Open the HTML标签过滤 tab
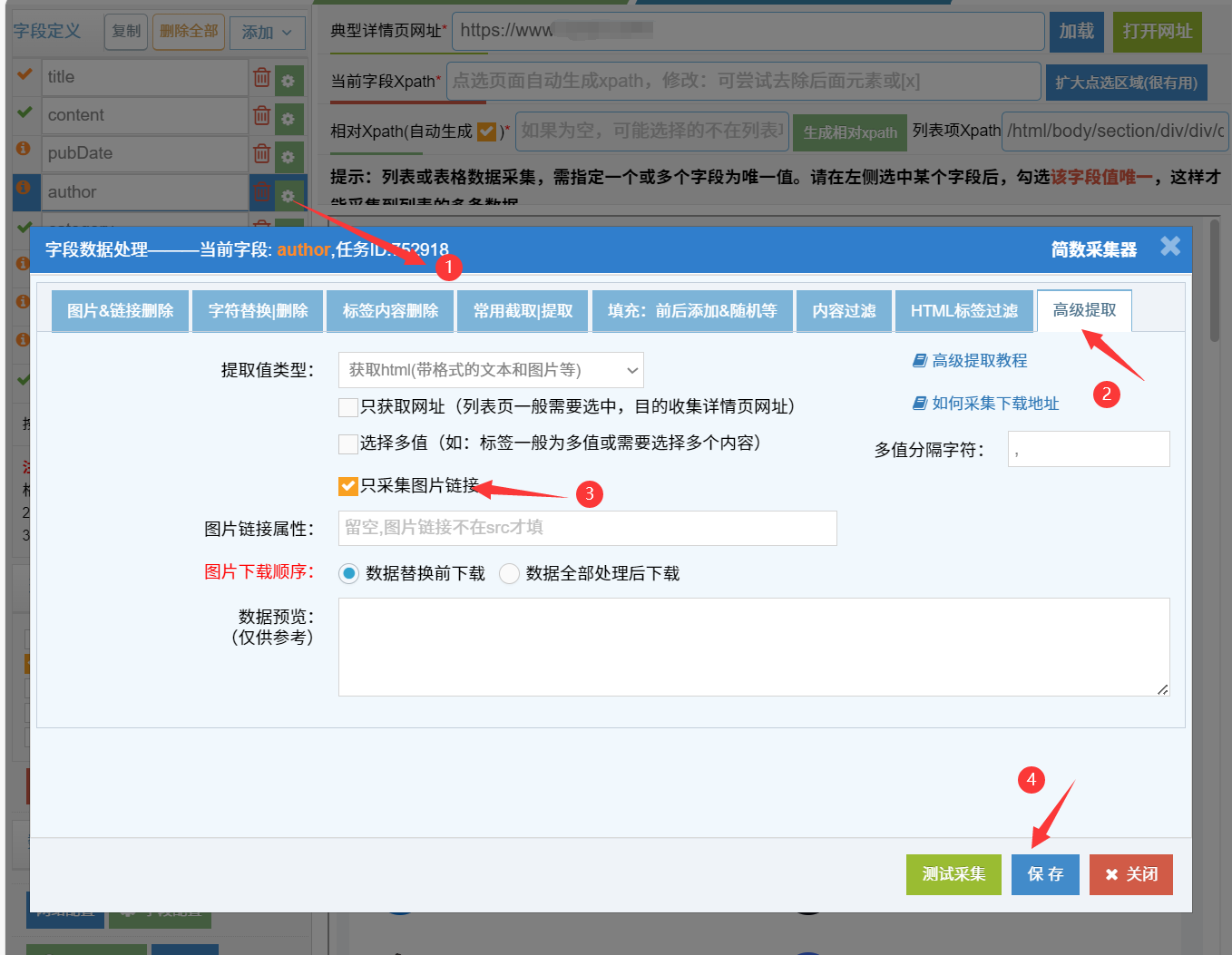This screenshot has height=955, width=1232. click(963, 311)
